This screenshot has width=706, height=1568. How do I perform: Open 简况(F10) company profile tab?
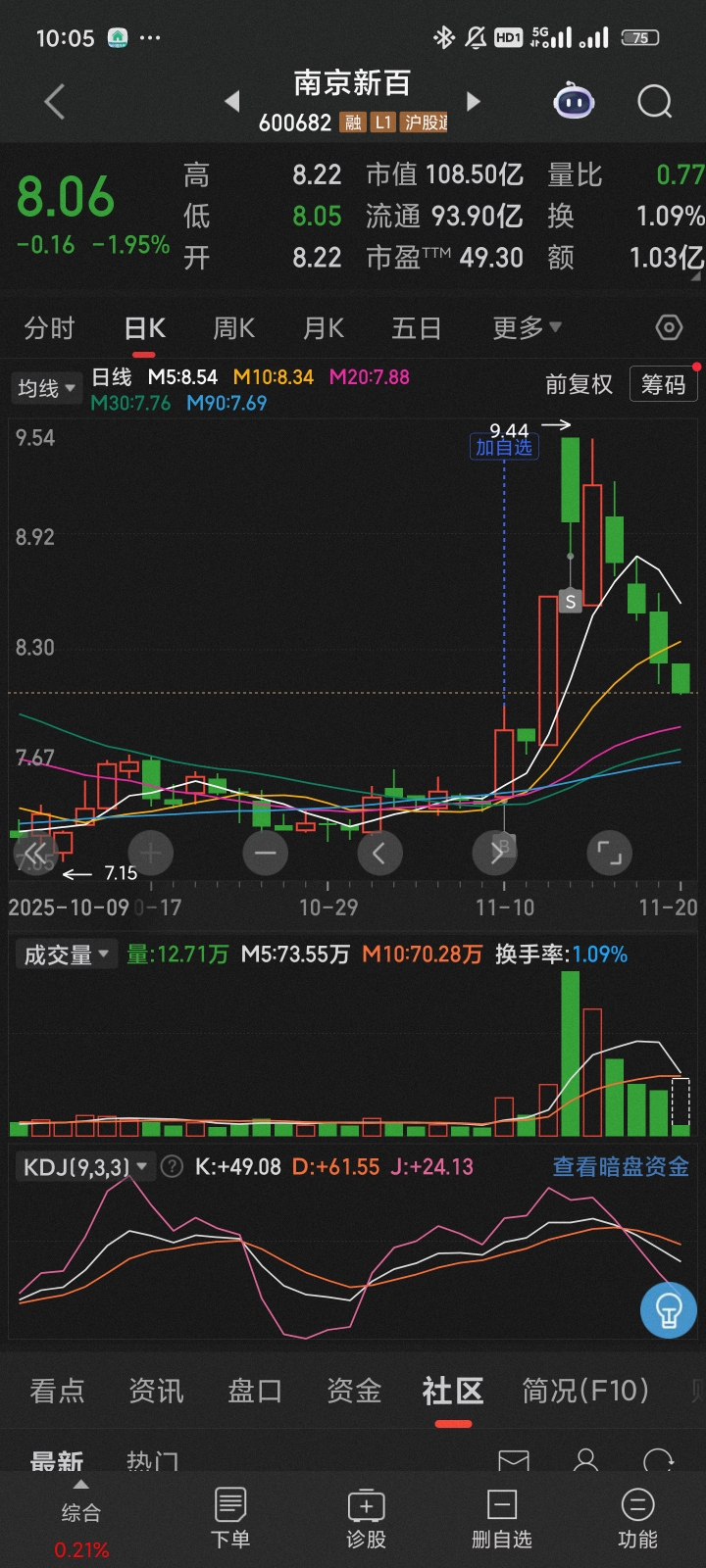(585, 1390)
